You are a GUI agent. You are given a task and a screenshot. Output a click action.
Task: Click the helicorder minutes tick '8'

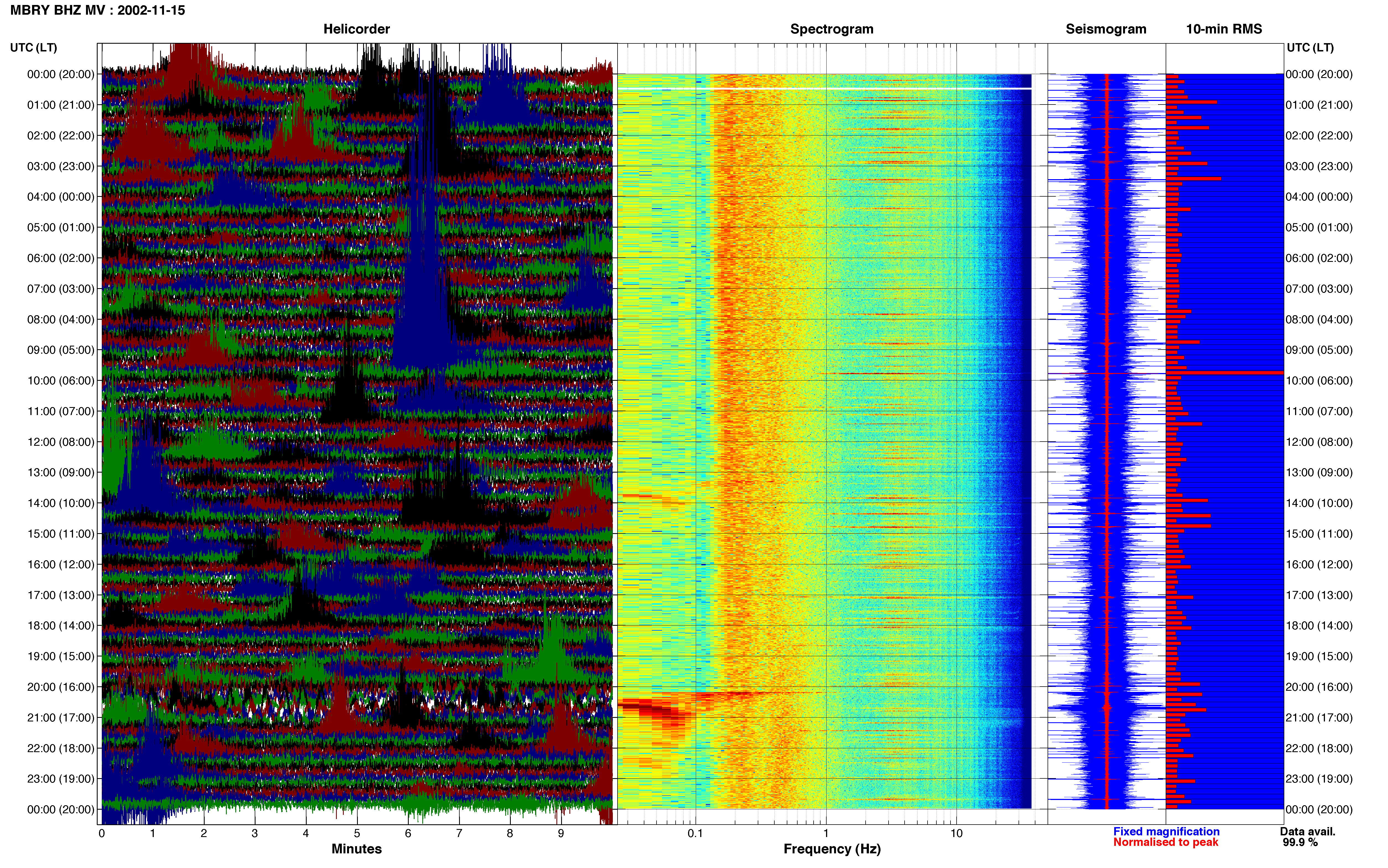tap(510, 833)
